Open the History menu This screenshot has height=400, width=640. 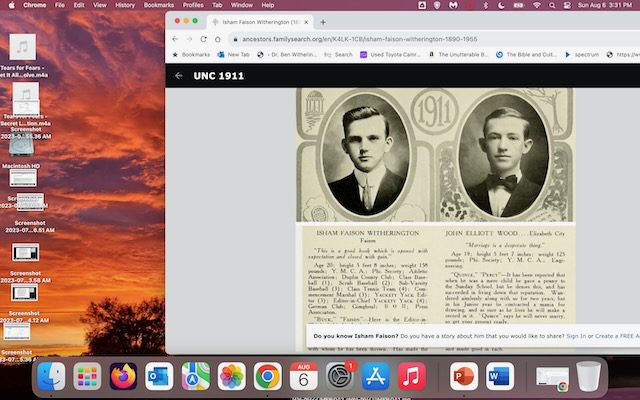125,5
